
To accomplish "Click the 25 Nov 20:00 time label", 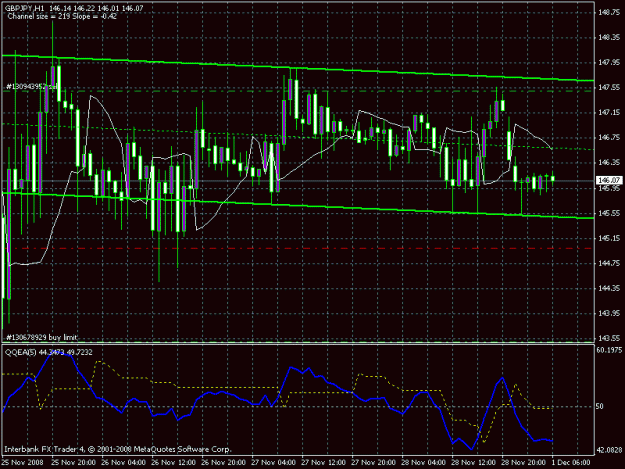I will click(x=74, y=463).
